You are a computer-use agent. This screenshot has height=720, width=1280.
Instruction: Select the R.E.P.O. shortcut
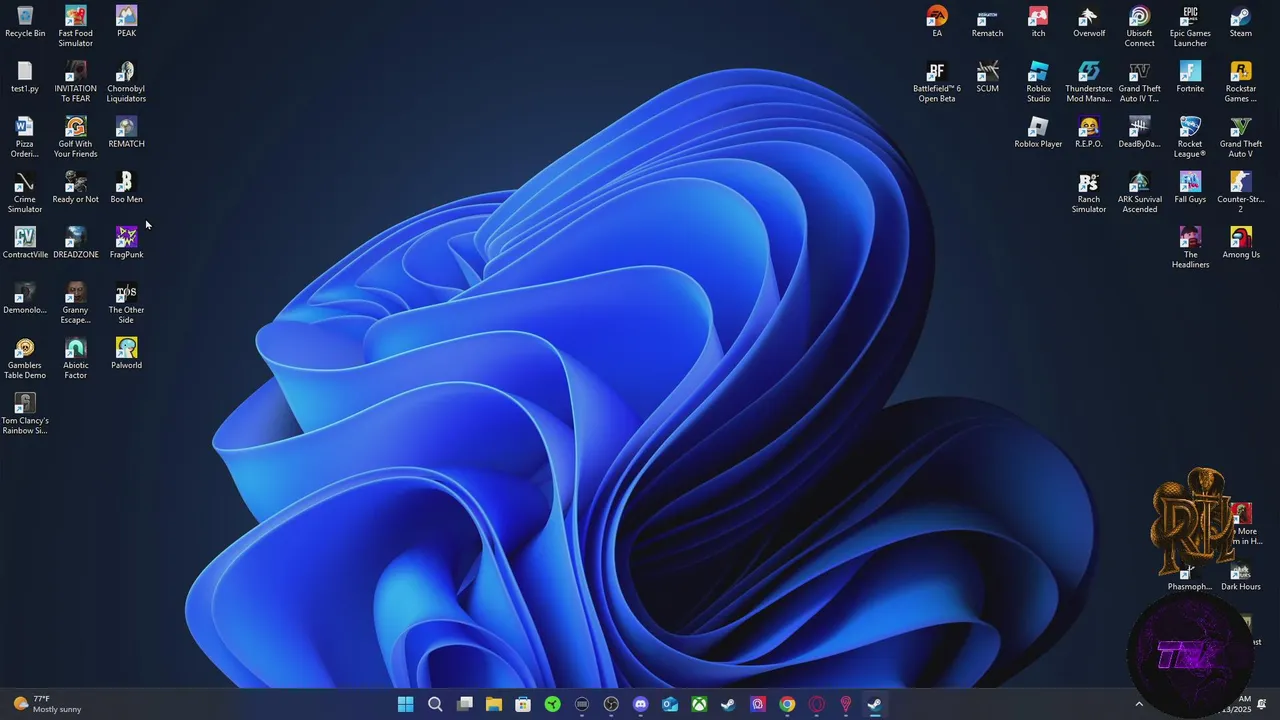point(1089,132)
